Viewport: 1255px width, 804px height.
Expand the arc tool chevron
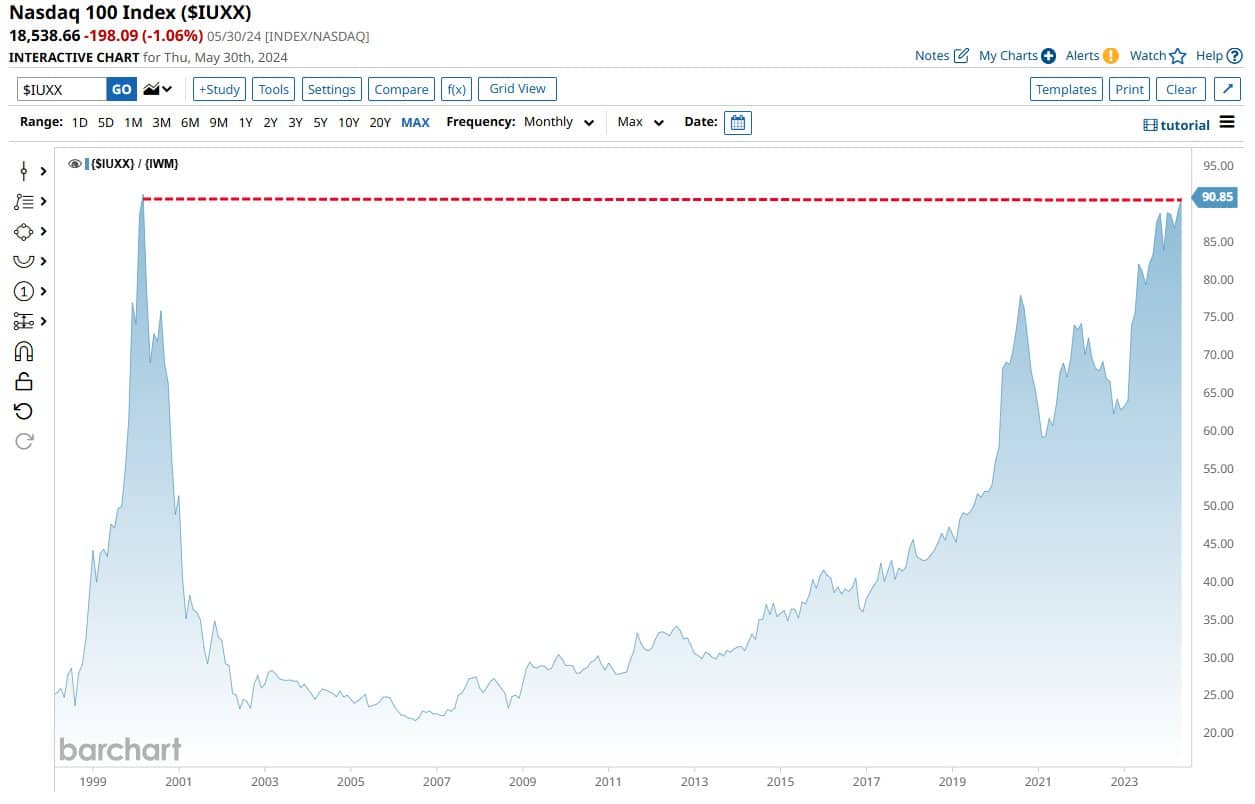coord(43,261)
